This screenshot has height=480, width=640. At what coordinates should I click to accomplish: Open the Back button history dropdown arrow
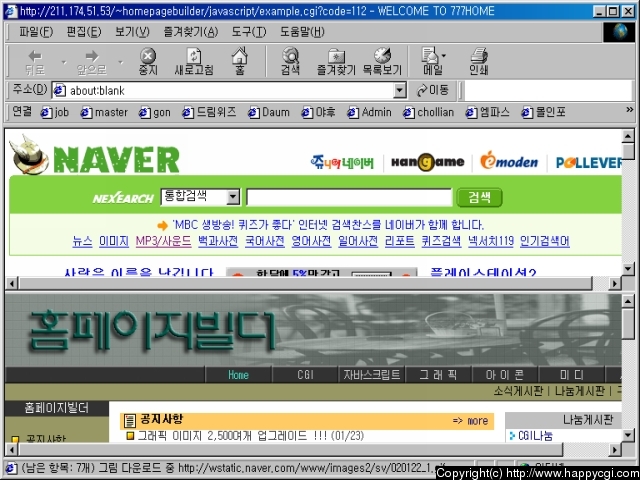pyautogui.click(x=64, y=62)
